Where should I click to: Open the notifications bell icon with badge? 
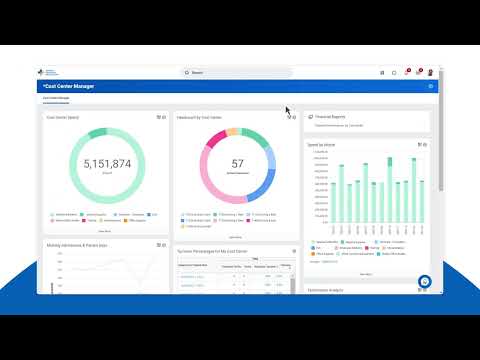[407, 72]
